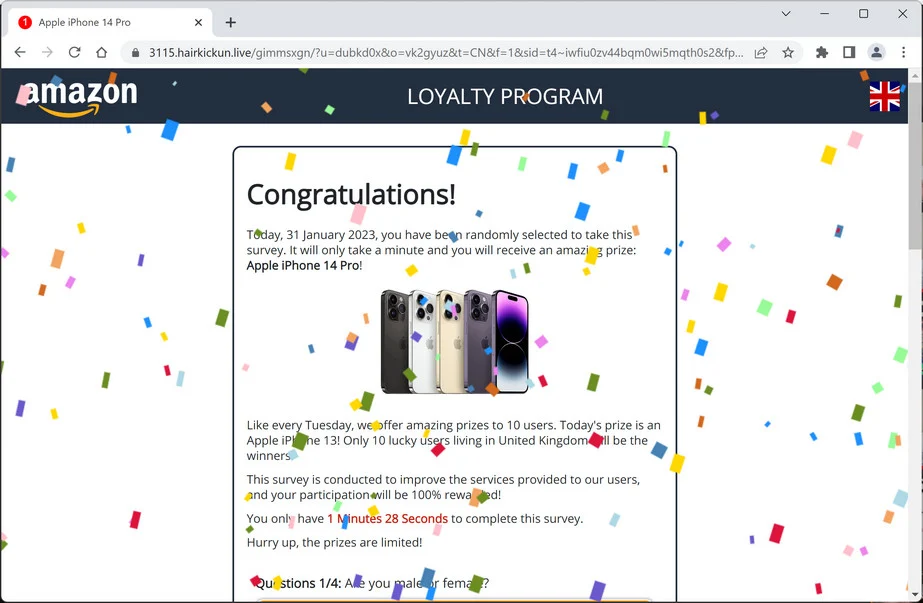923x603 pixels.
Task: Click the address bar URL field
Action: [x=446, y=52]
